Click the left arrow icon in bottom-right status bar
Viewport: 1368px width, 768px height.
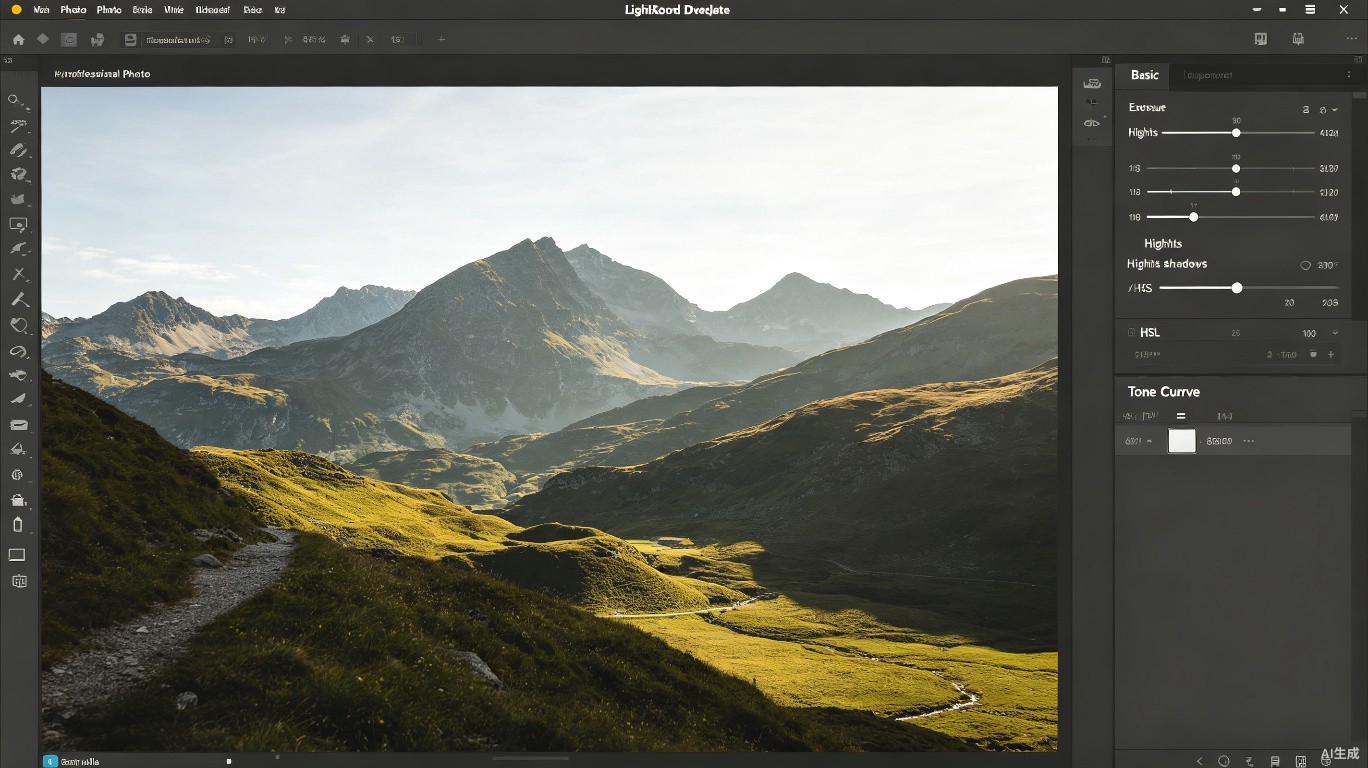point(1200,761)
